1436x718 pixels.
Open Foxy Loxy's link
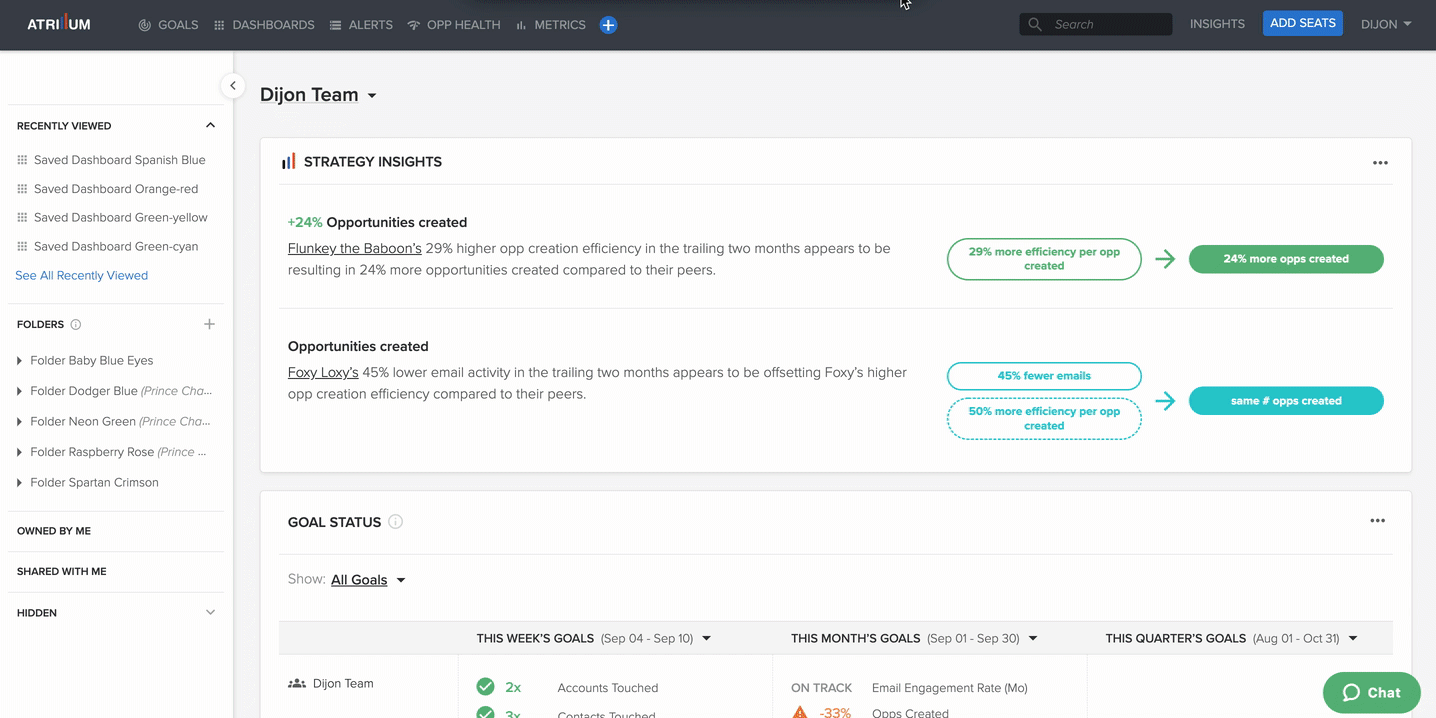pyautogui.click(x=323, y=373)
